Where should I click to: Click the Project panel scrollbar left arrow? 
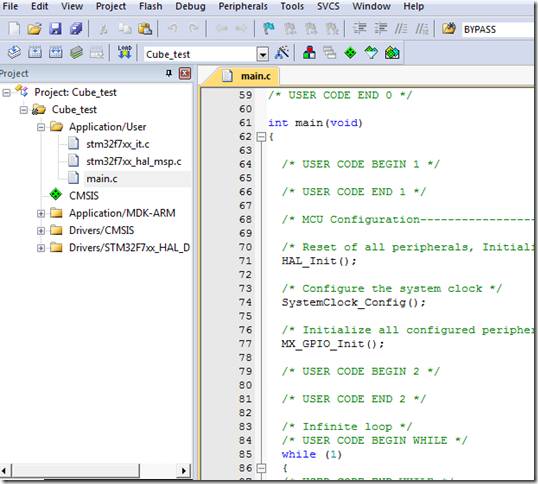click(5, 470)
